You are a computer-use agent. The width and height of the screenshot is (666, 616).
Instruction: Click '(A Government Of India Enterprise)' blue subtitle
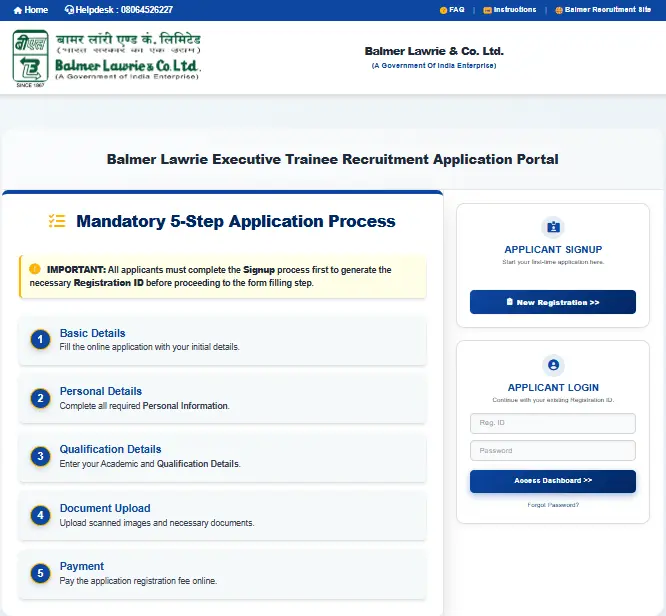pyautogui.click(x=434, y=66)
